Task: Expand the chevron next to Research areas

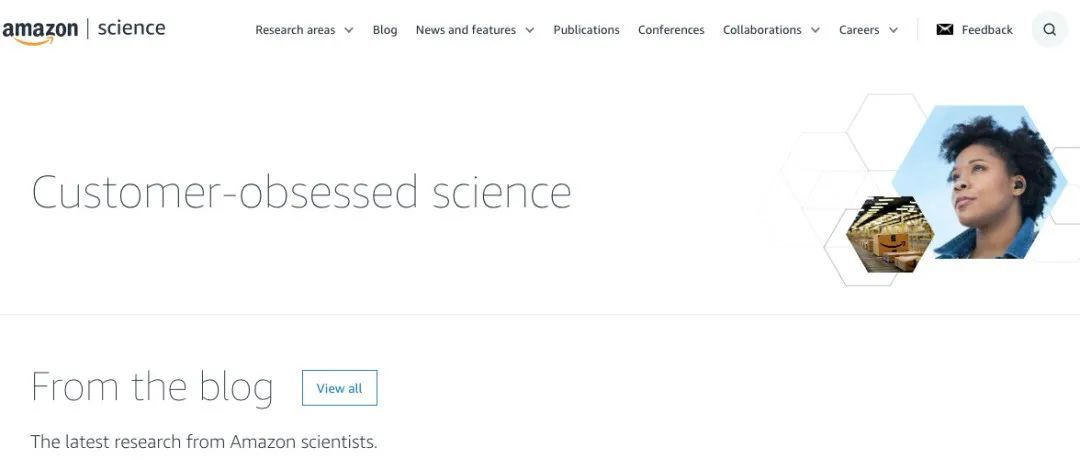Action: [x=349, y=30]
